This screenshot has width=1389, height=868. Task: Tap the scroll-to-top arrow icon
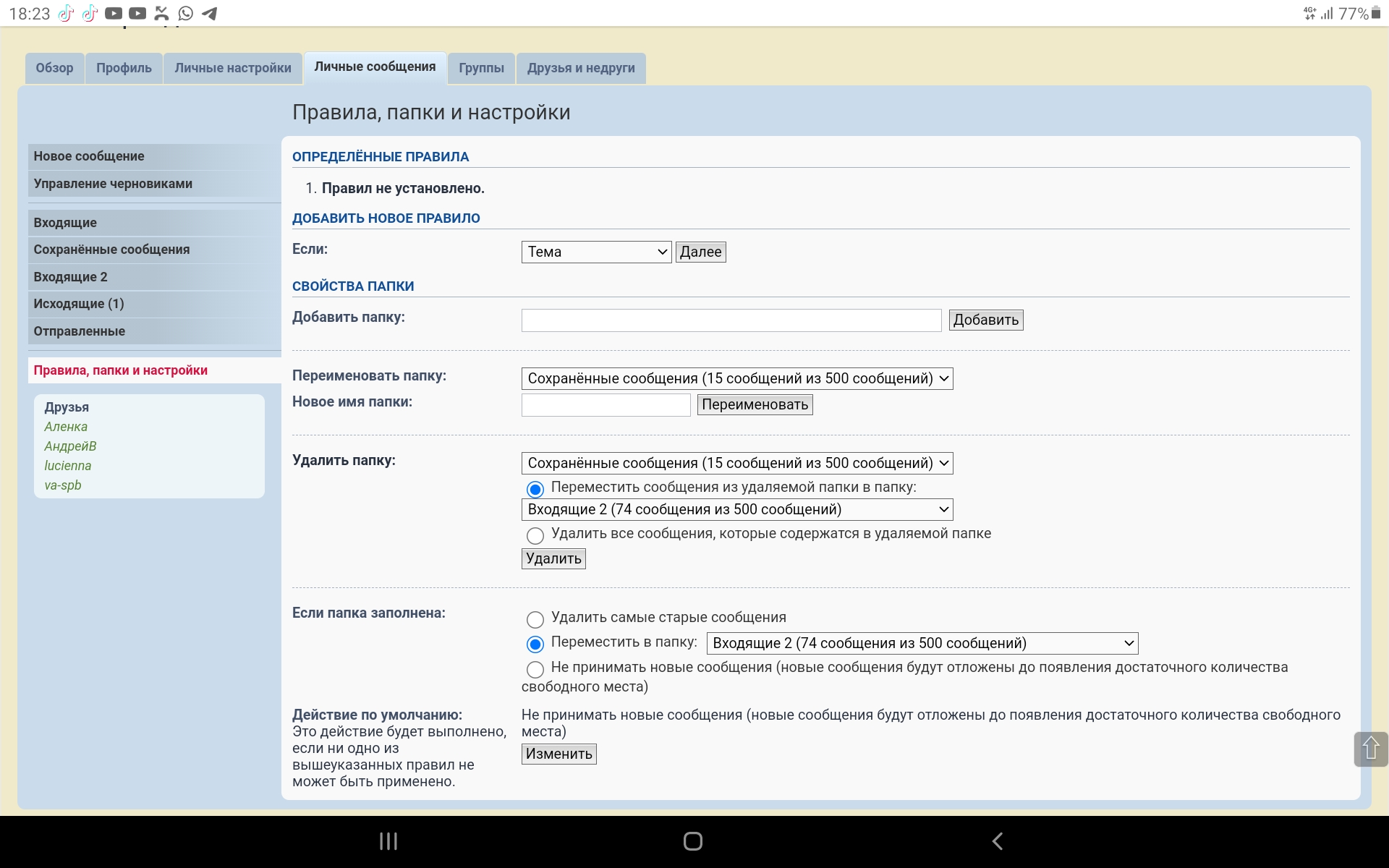point(1370,749)
